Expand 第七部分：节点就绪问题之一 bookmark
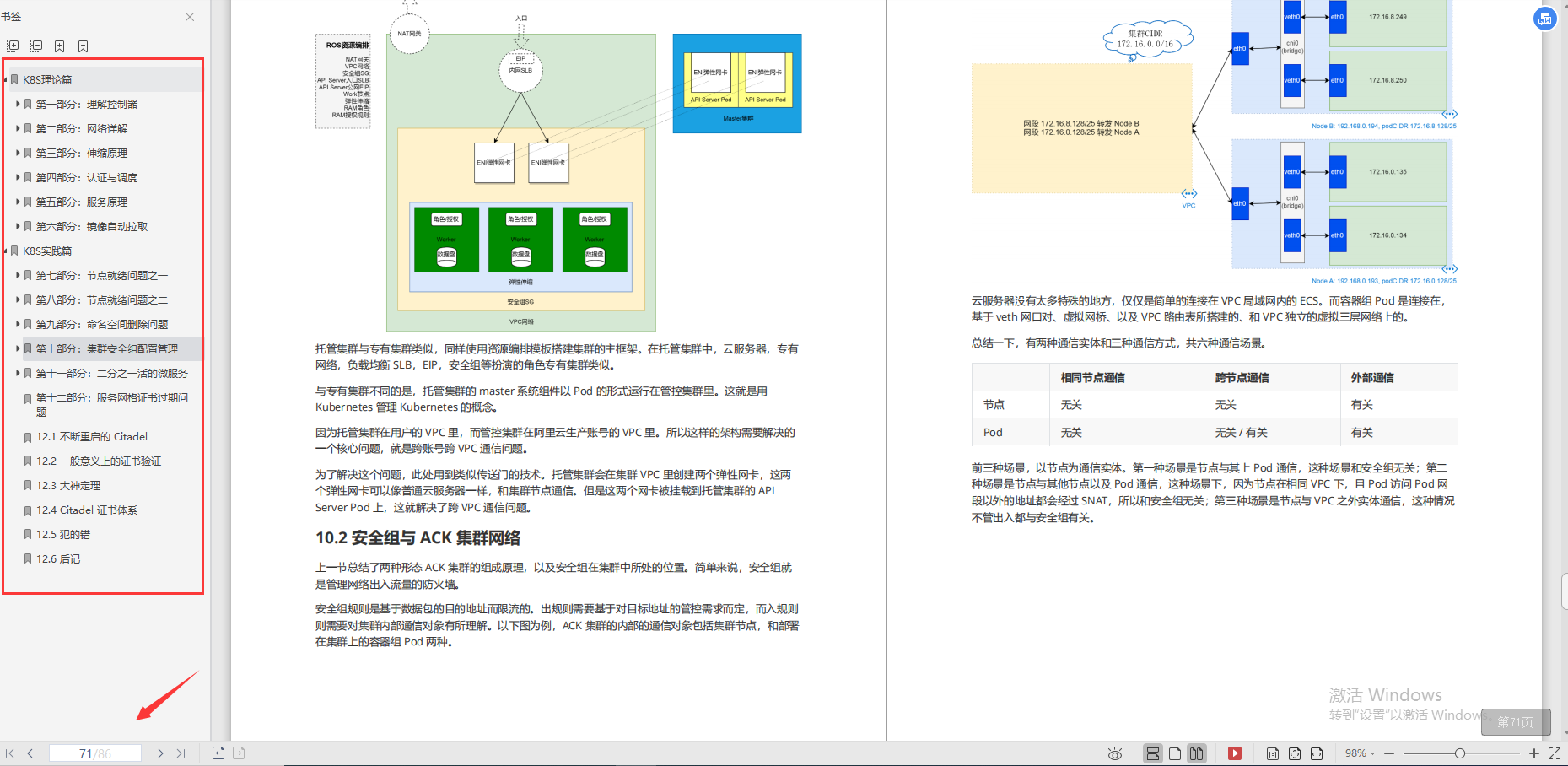This screenshot has width=1568, height=766. [x=18, y=276]
